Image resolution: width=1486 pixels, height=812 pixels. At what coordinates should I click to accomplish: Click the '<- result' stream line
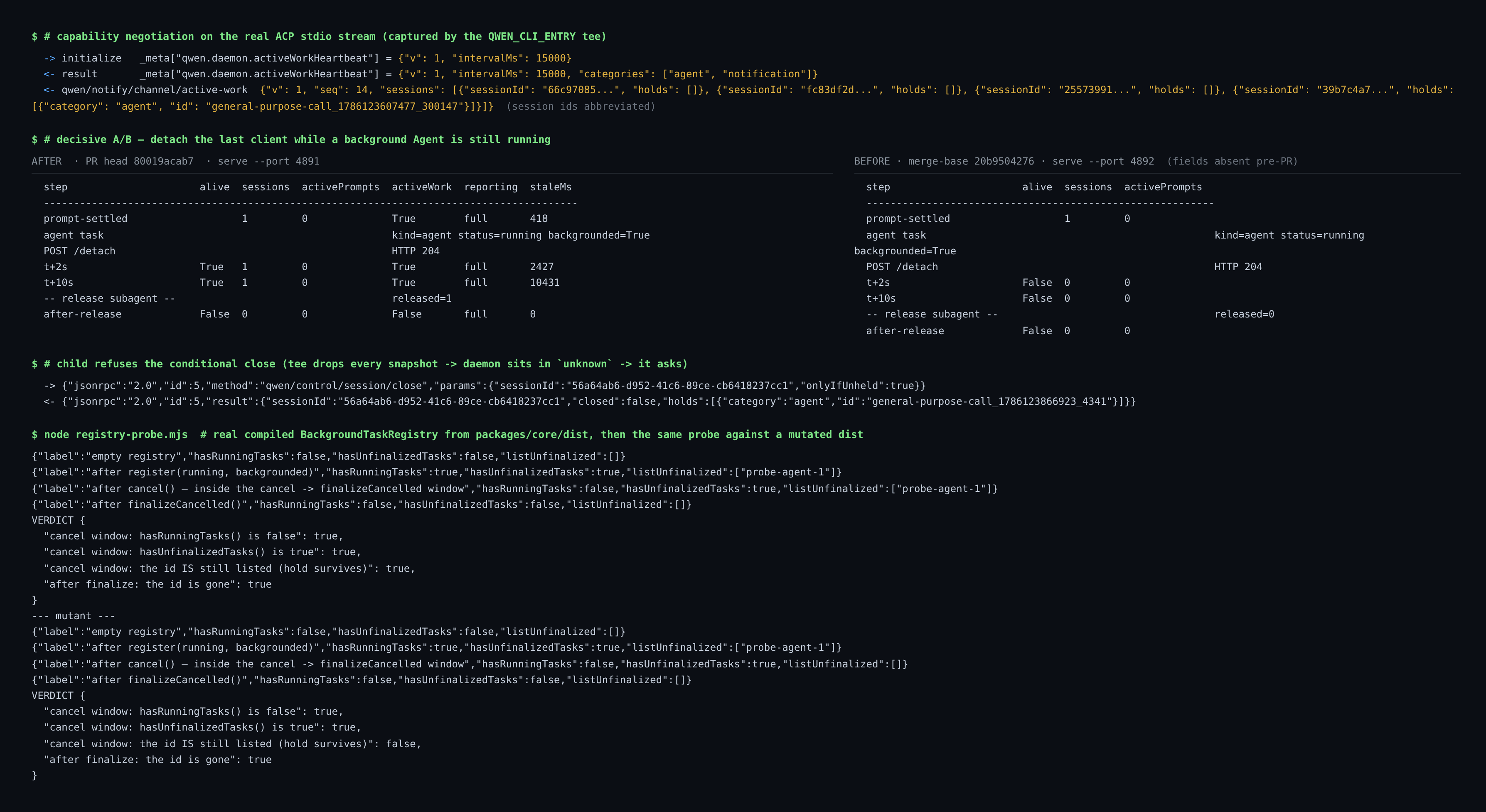(431, 74)
